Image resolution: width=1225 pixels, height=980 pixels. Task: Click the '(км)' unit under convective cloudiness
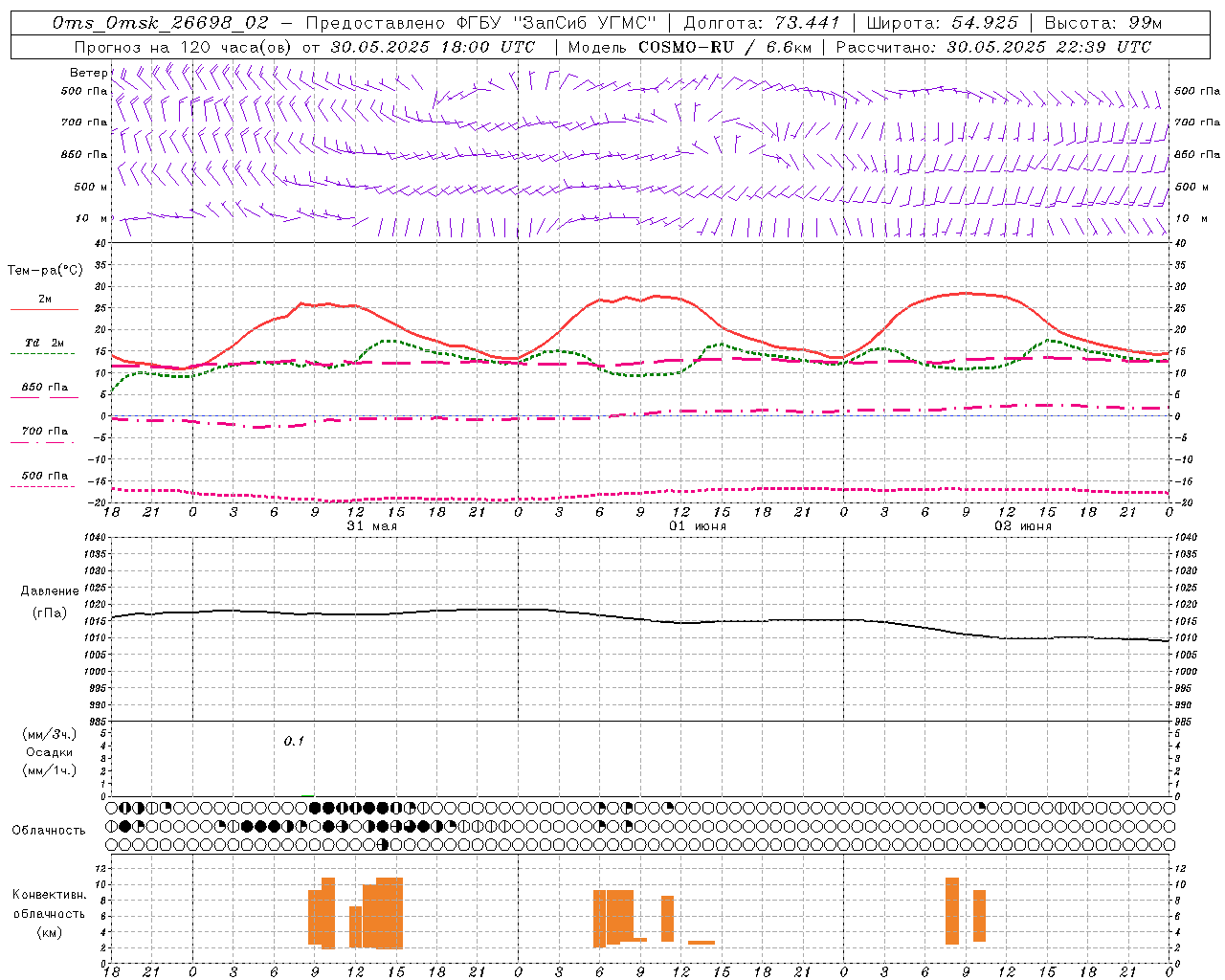[50, 932]
